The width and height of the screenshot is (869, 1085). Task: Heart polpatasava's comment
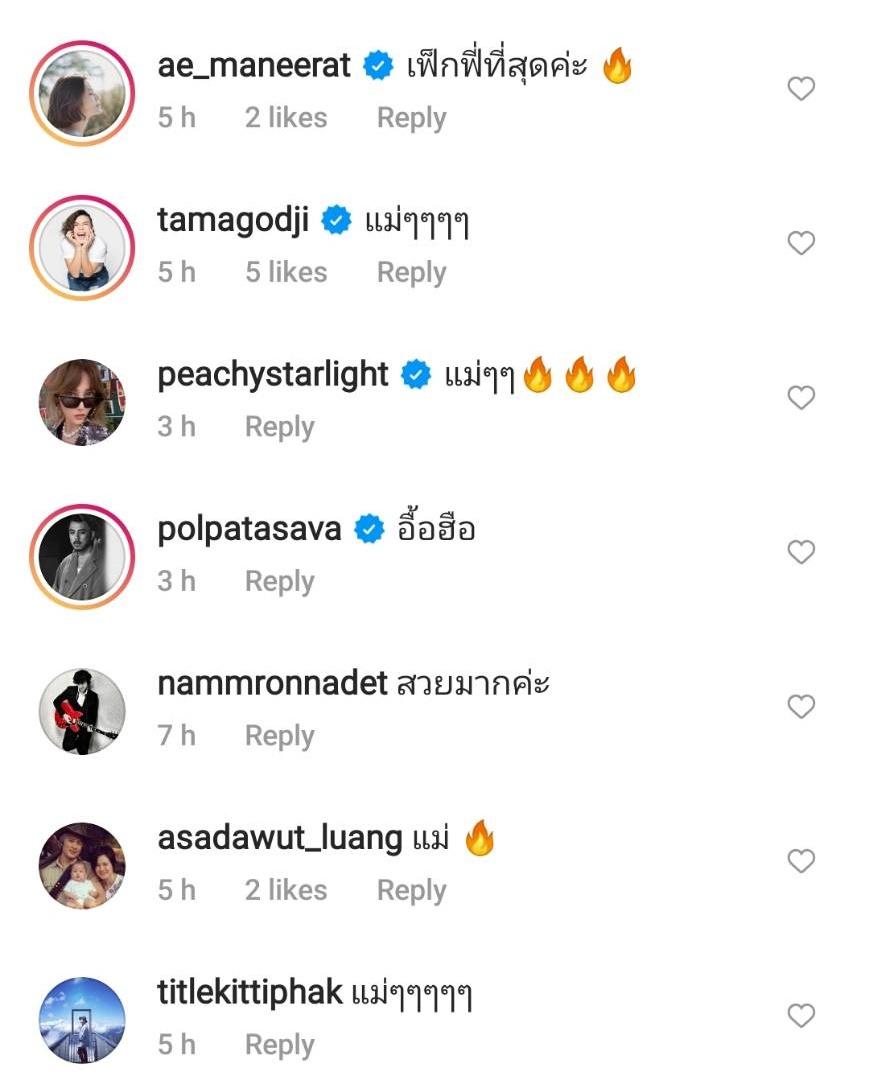(x=801, y=552)
